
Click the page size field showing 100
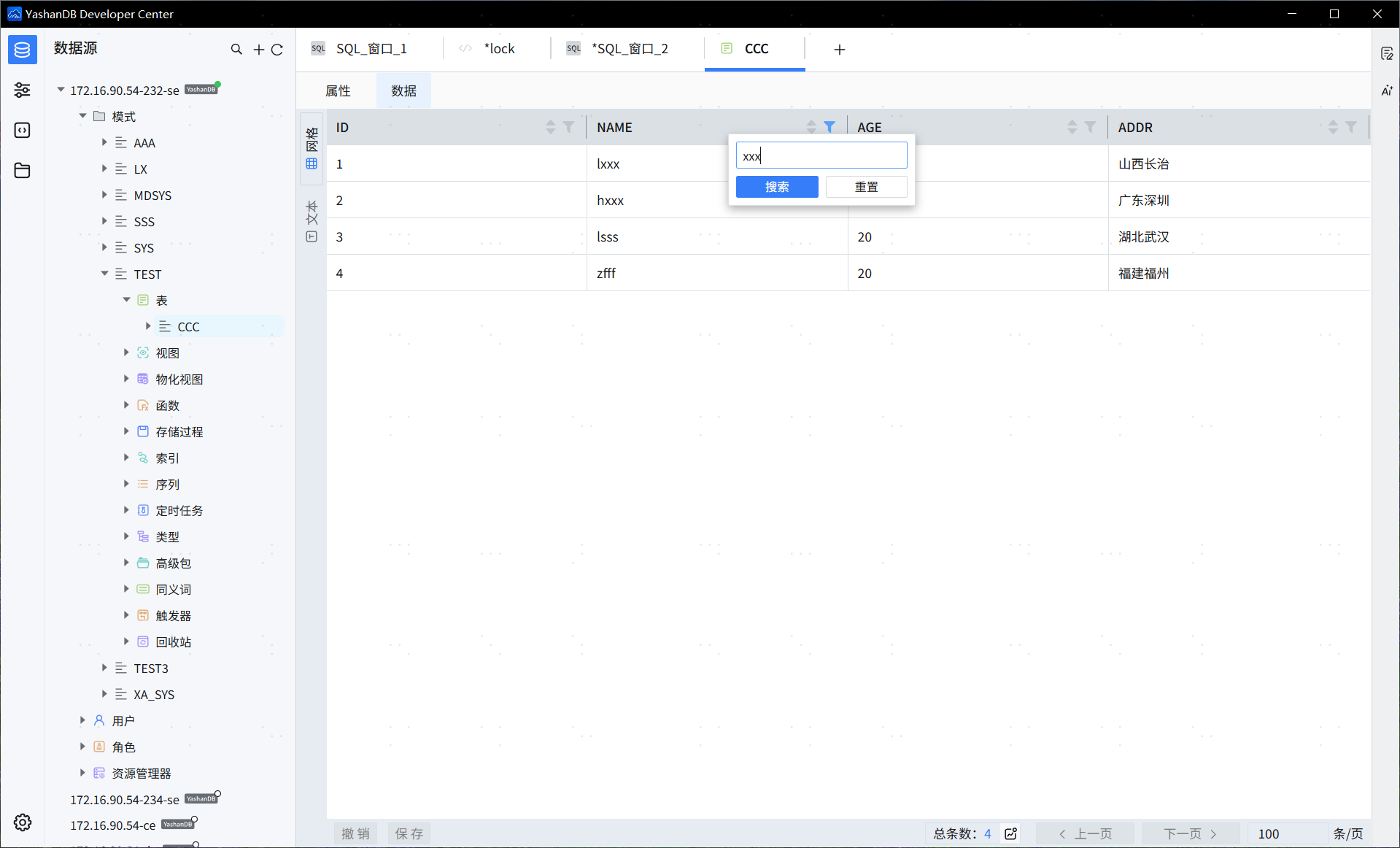coord(1287,833)
